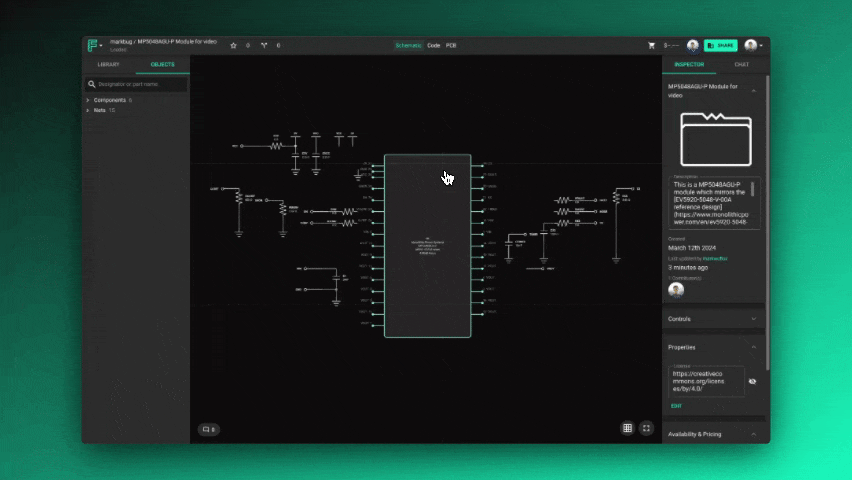Open the shopping cart
This screenshot has height=480, width=852.
tap(651, 46)
